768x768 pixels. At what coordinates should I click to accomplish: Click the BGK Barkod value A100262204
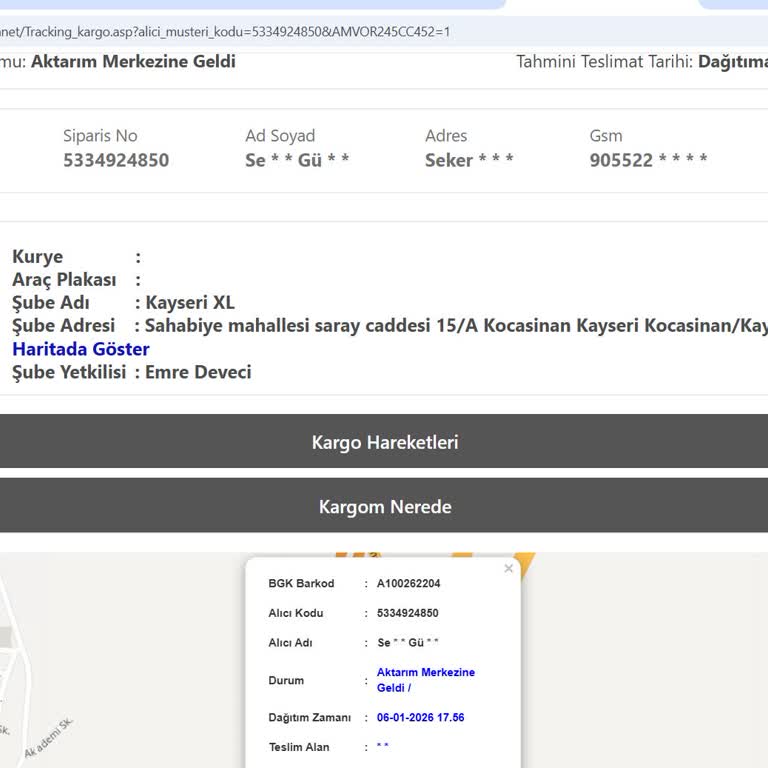tap(408, 584)
